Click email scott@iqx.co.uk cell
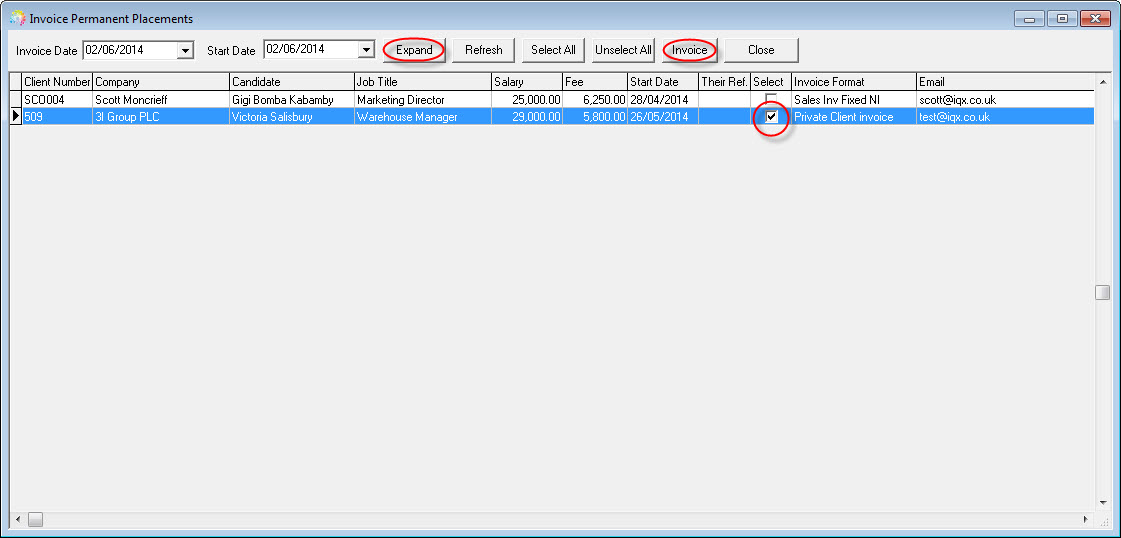Viewport: 1121px width, 538px height. tap(1005, 100)
